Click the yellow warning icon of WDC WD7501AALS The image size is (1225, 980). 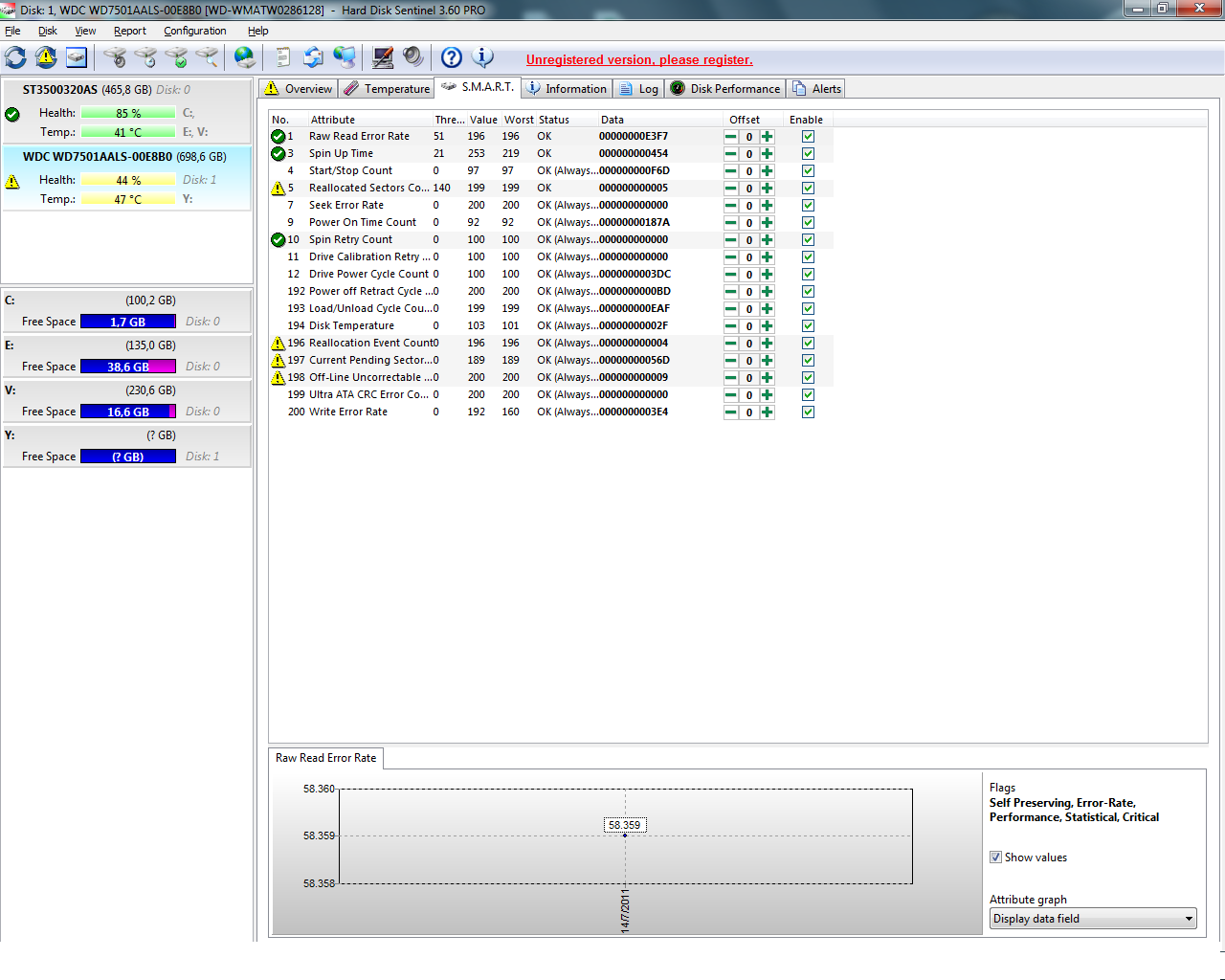point(12,181)
